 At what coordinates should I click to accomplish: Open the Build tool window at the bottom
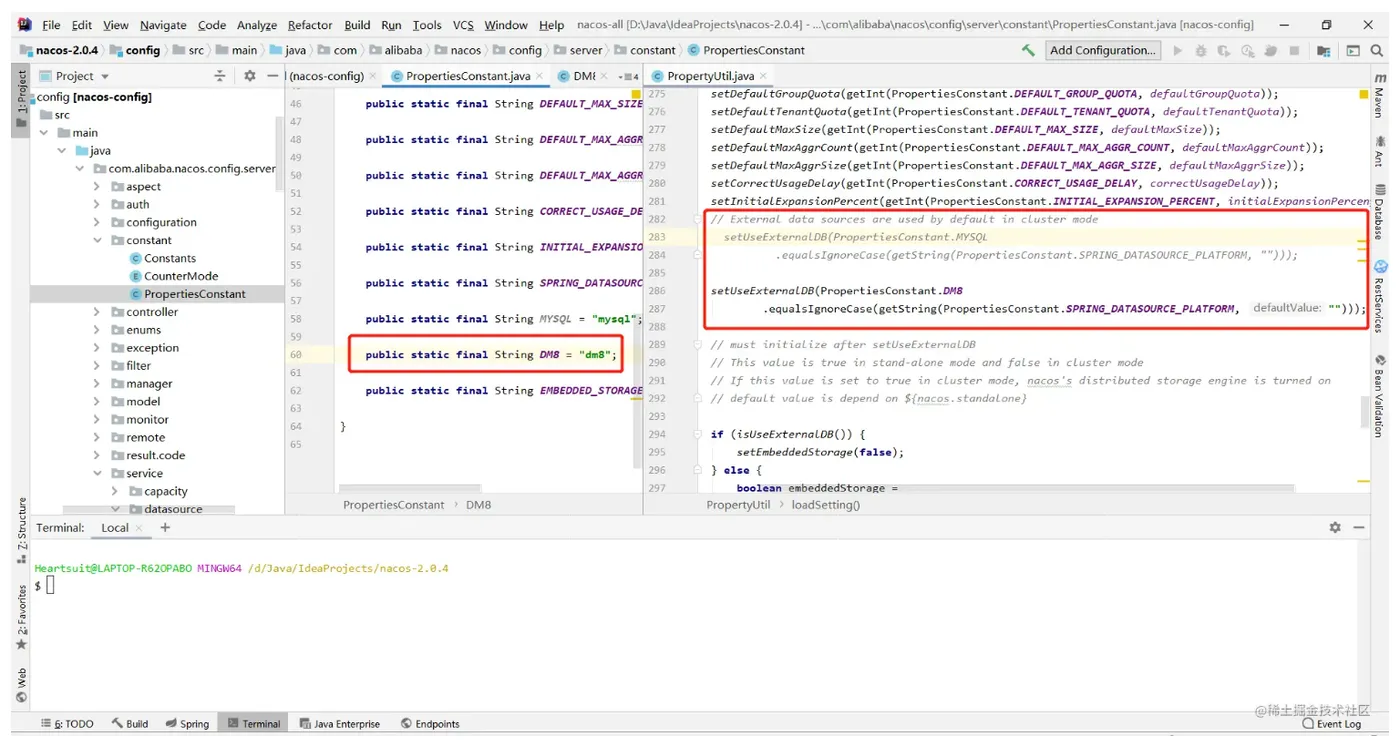[130, 724]
